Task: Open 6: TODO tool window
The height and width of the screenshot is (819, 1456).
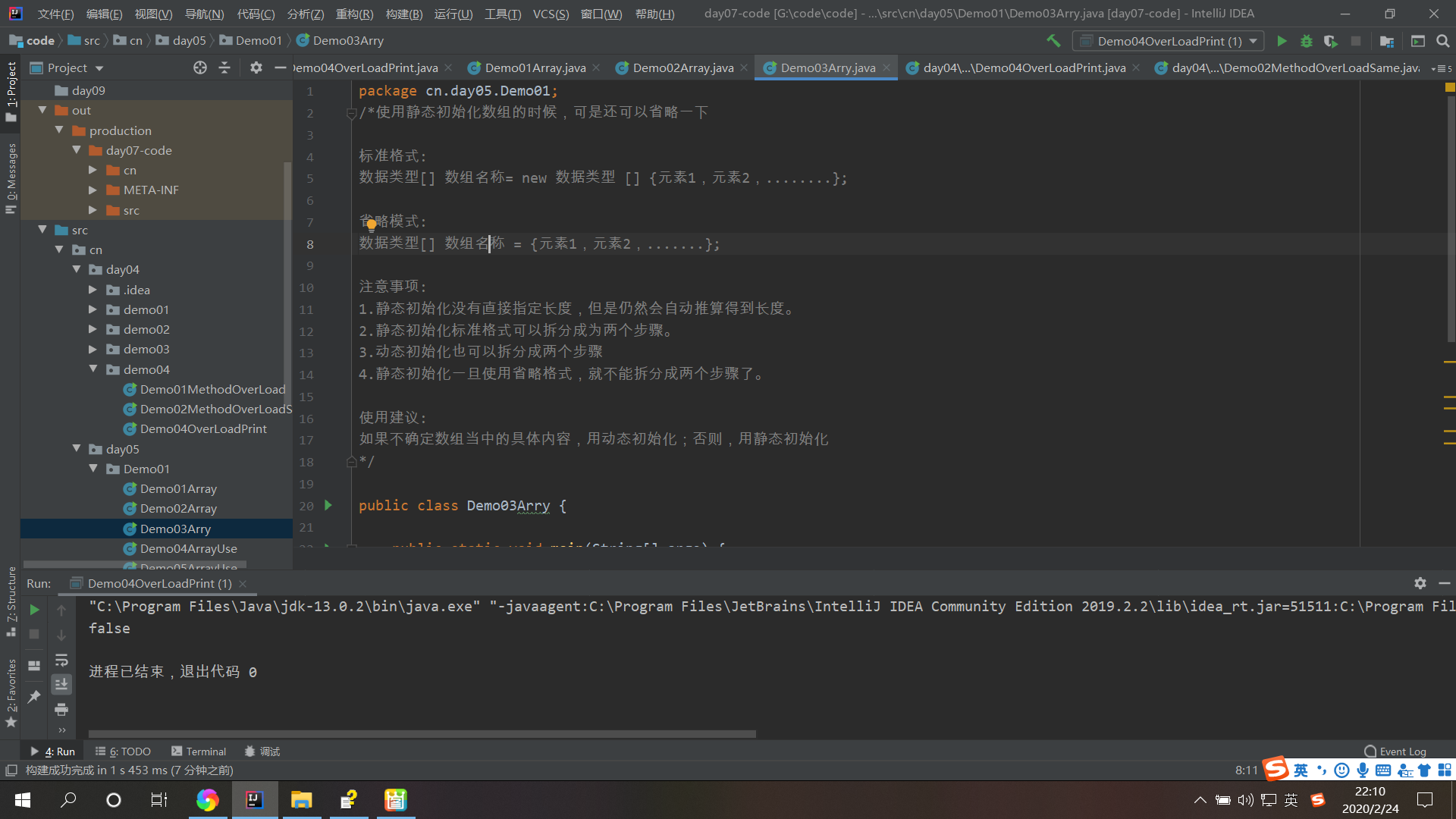Action: [x=123, y=752]
